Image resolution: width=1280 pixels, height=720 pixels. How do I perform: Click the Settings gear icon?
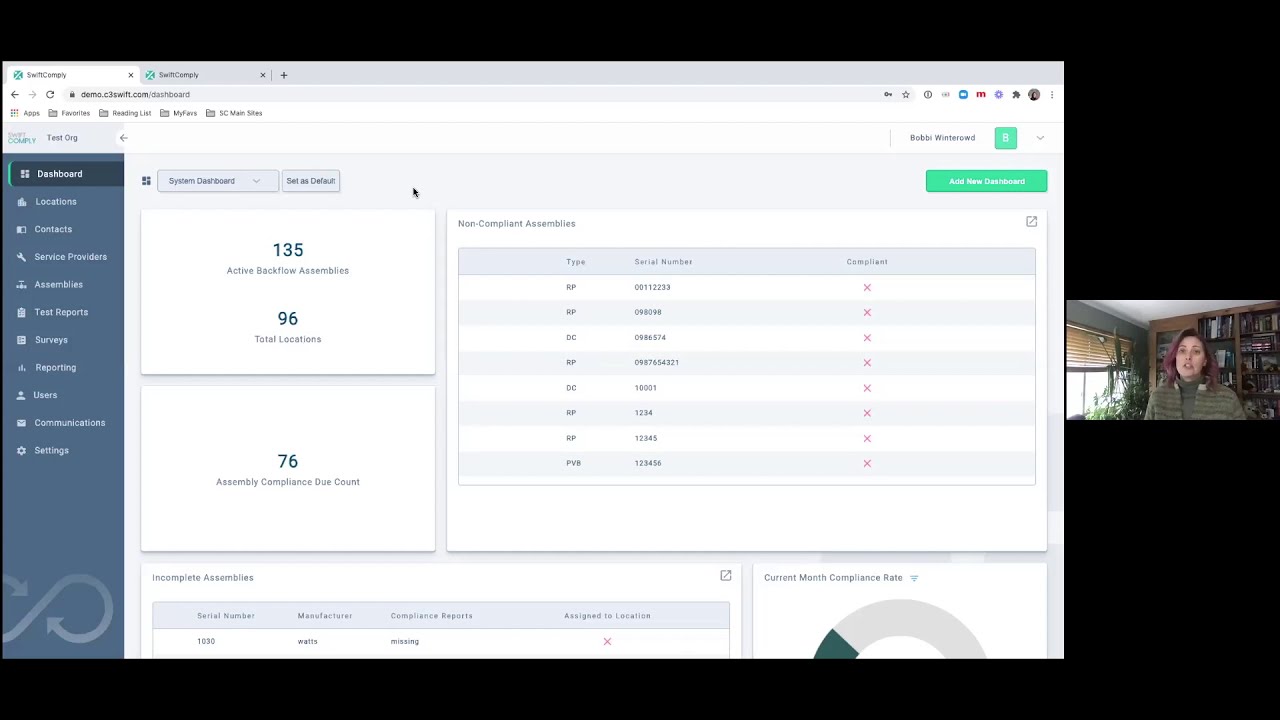22,450
